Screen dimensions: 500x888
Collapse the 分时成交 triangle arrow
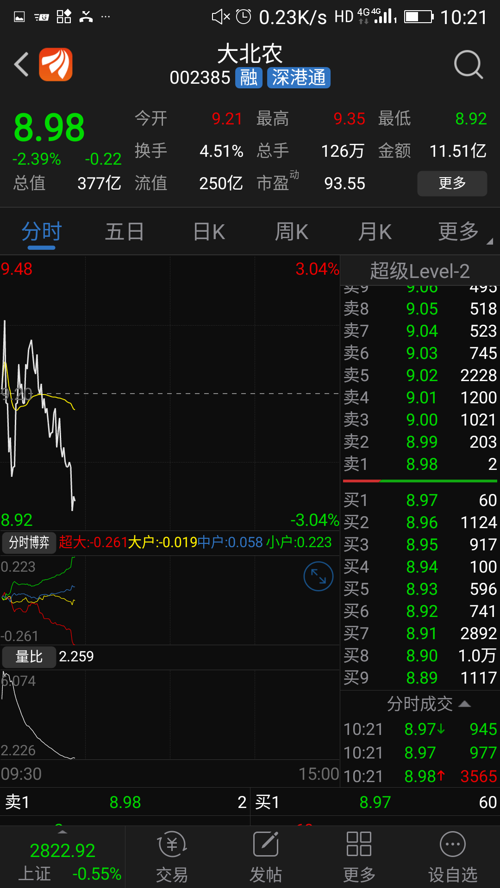point(464,705)
